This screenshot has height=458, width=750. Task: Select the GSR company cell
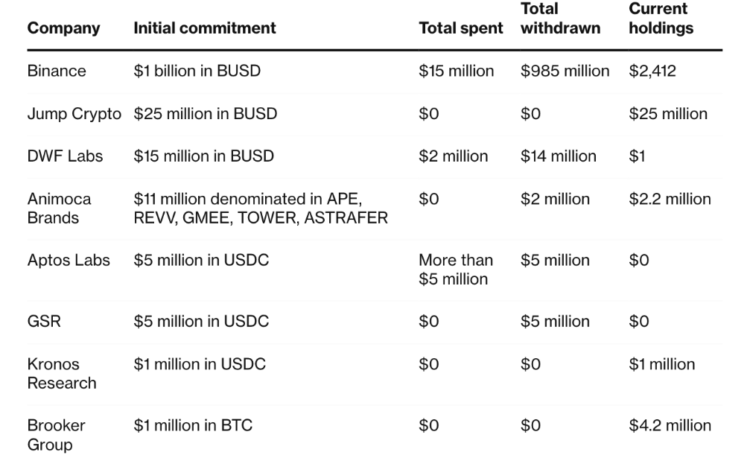point(43,321)
